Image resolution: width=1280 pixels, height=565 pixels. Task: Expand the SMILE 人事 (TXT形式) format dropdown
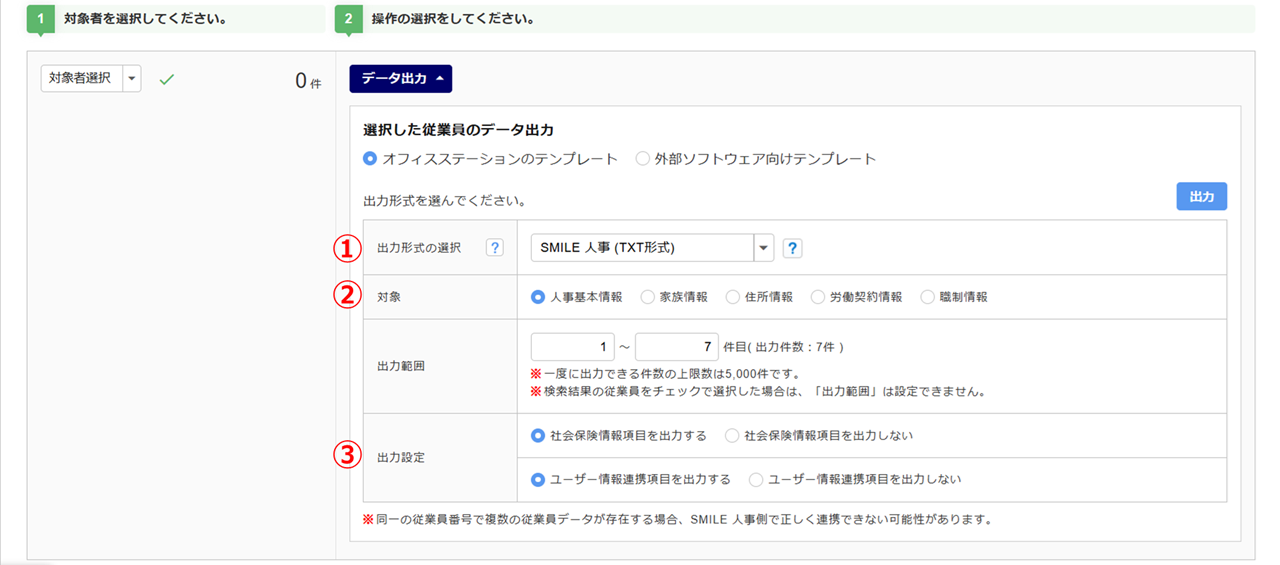coord(764,248)
